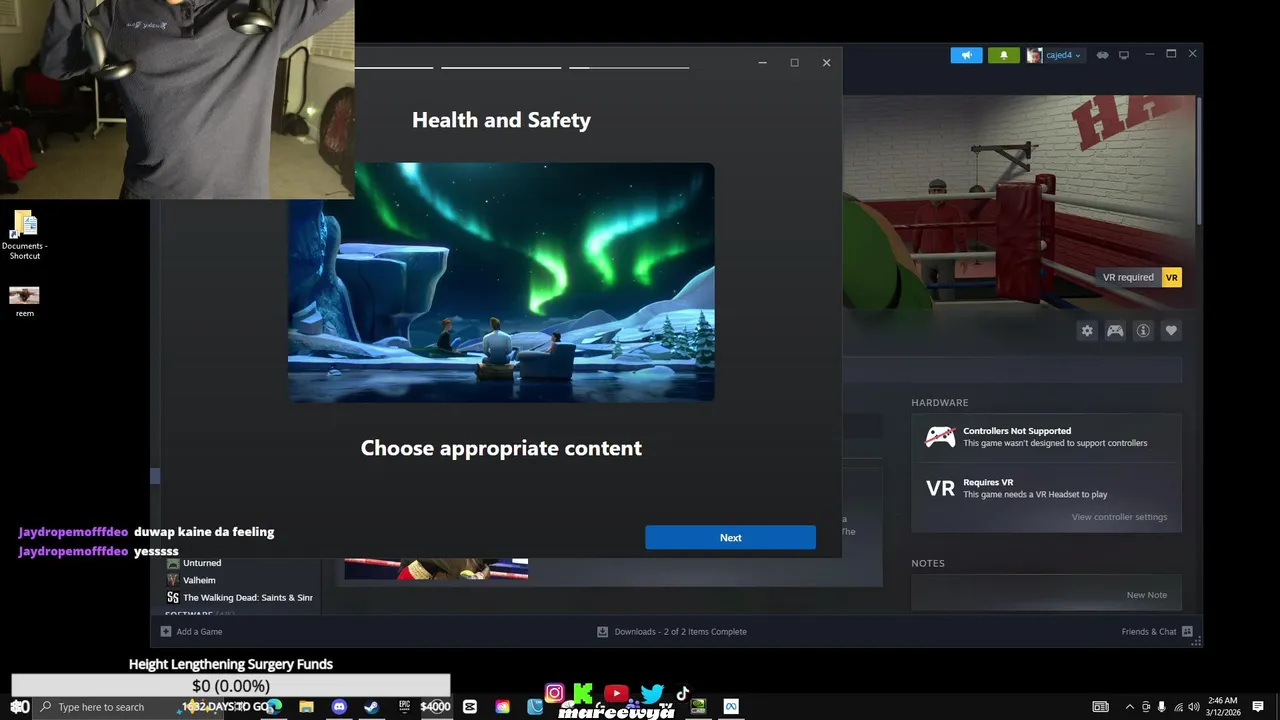Open Steam notifications bell
This screenshot has width=1280, height=720.
[x=1003, y=55]
